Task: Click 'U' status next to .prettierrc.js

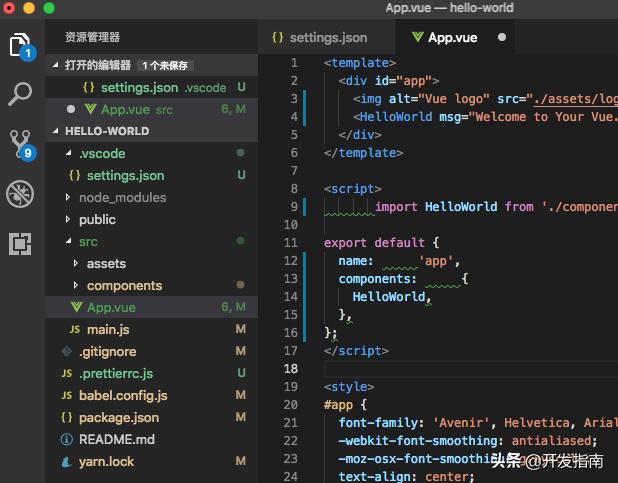Action: [x=241, y=373]
